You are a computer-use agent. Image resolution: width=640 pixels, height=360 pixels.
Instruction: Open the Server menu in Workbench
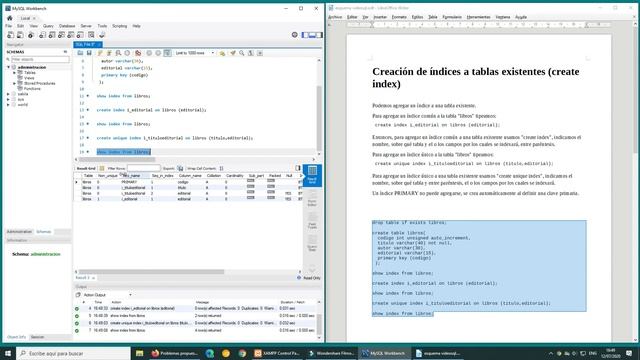tap(86, 26)
